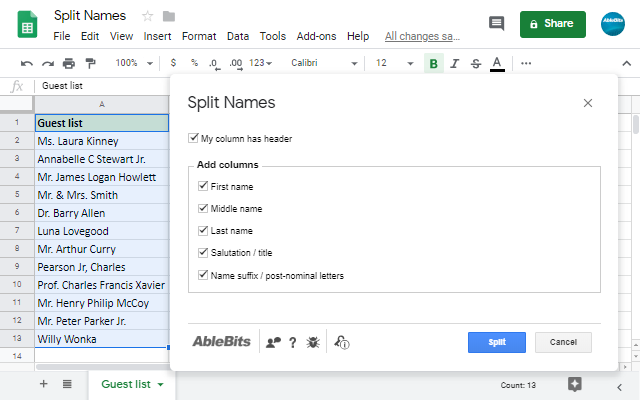
Task: Hide the menus with the arrow
Action: (627, 63)
